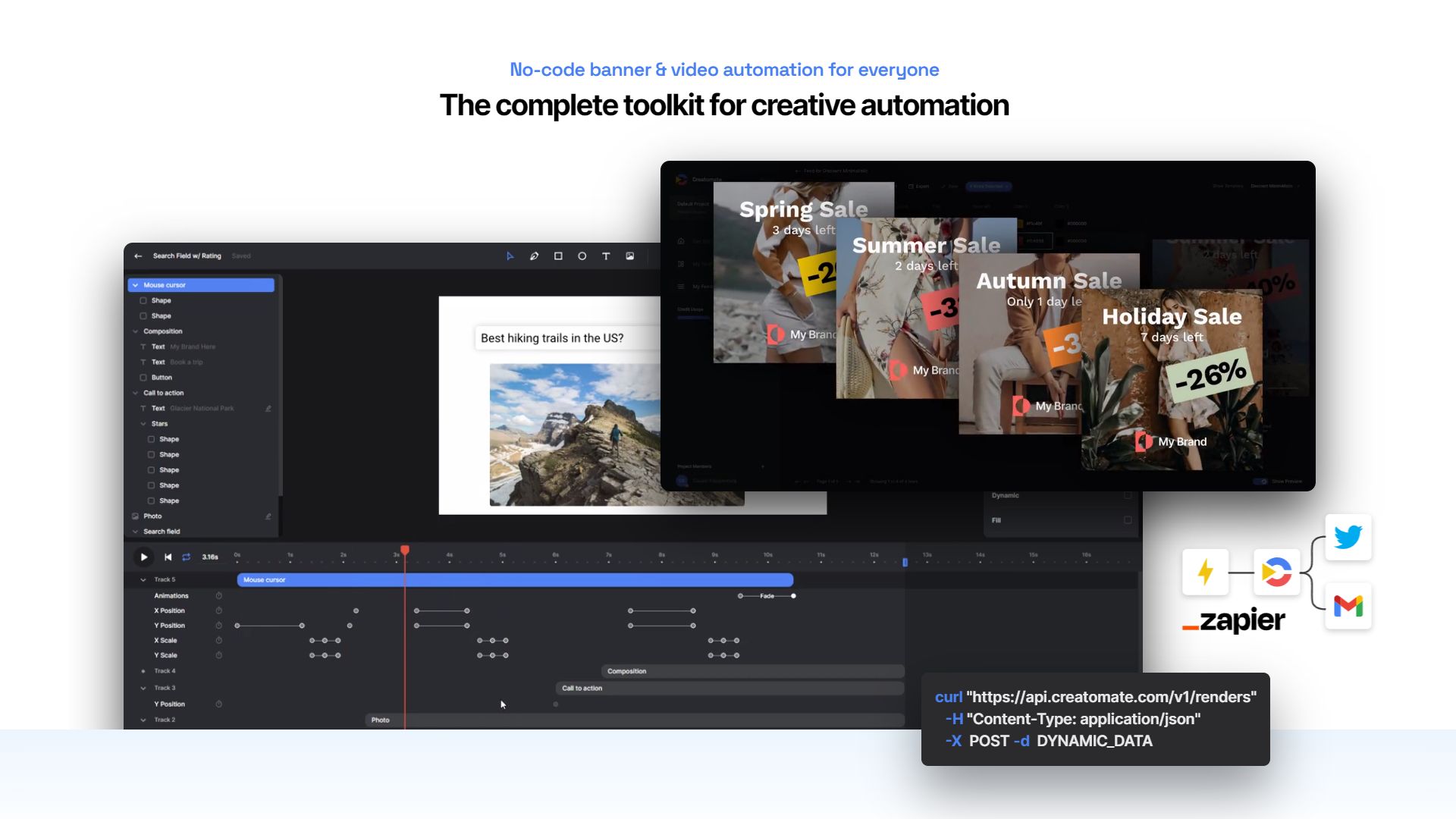Viewport: 1456px width, 819px height.
Task: Select the Text tool
Action: coord(605,256)
